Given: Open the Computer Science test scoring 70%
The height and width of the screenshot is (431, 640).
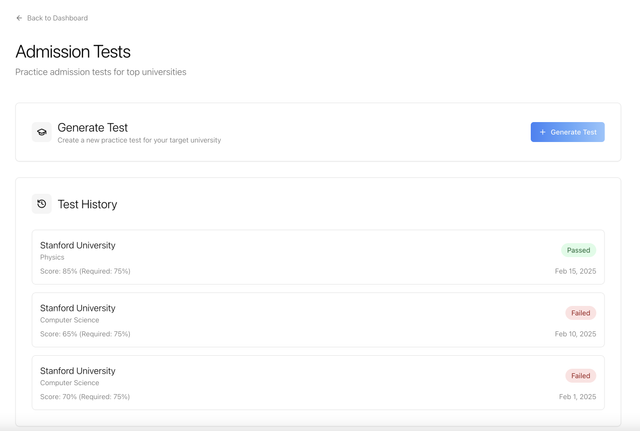Looking at the screenshot, I should pos(300,383).
